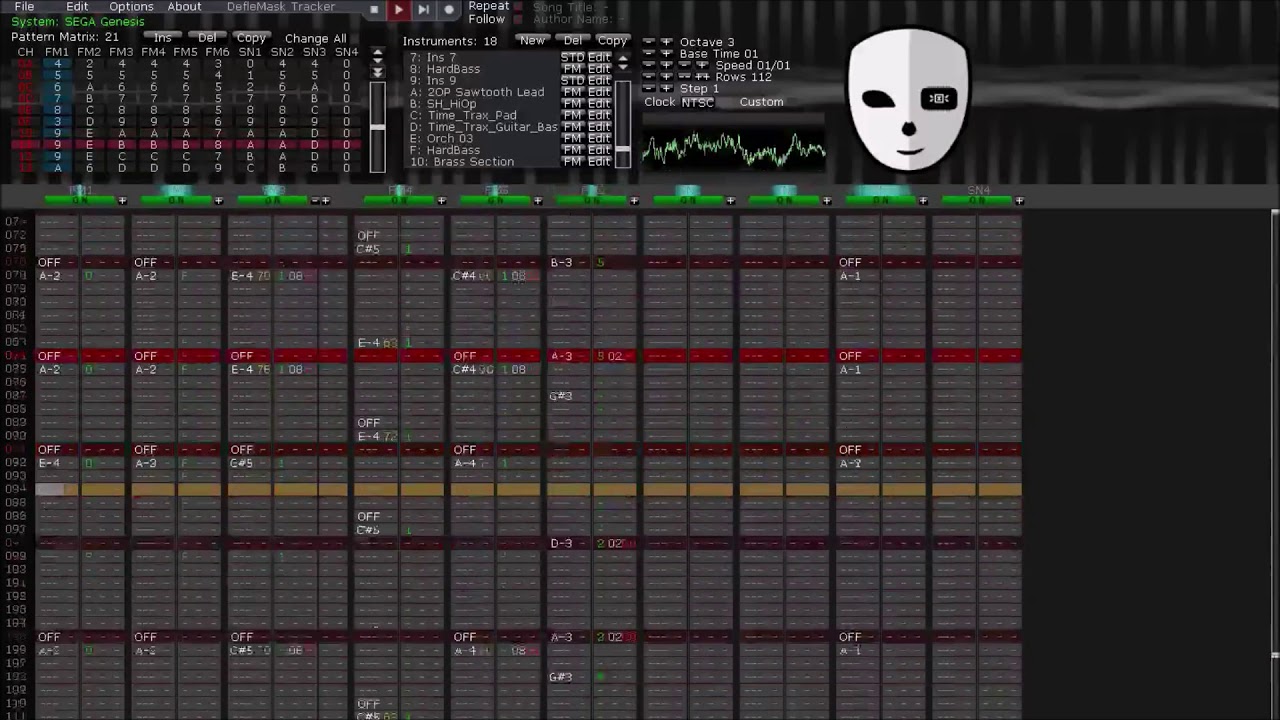Copy the pattern matrix row
Image resolution: width=1280 pixels, height=720 pixels.
tap(251, 38)
